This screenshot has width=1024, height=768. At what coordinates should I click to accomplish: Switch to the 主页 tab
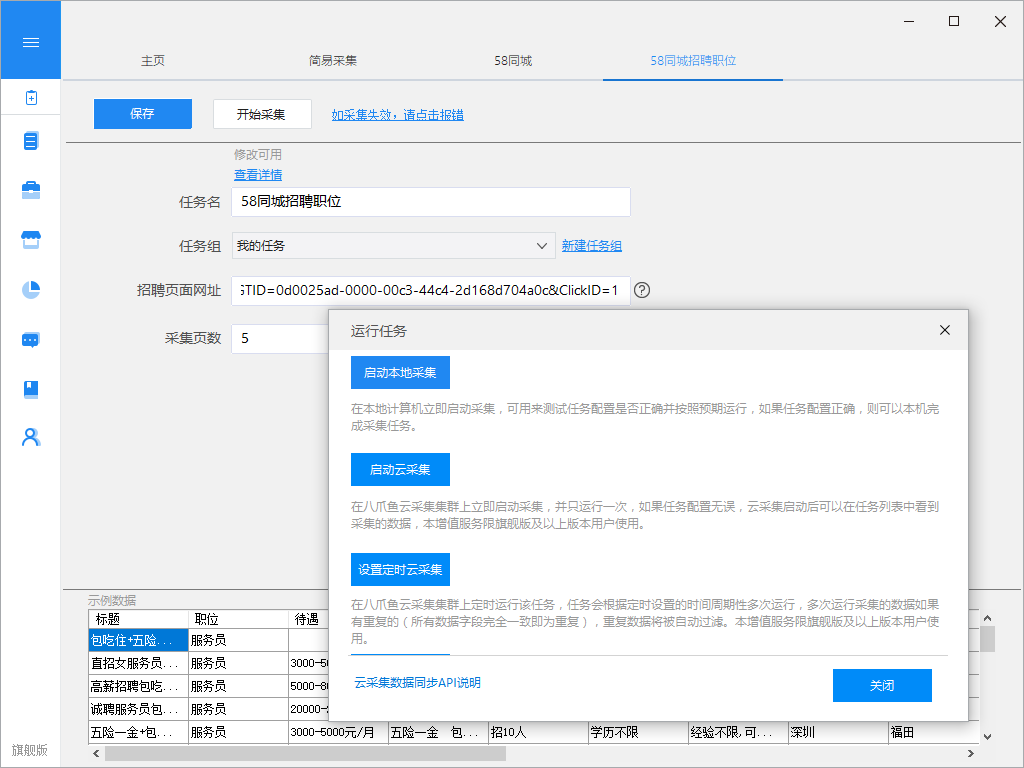(153, 61)
